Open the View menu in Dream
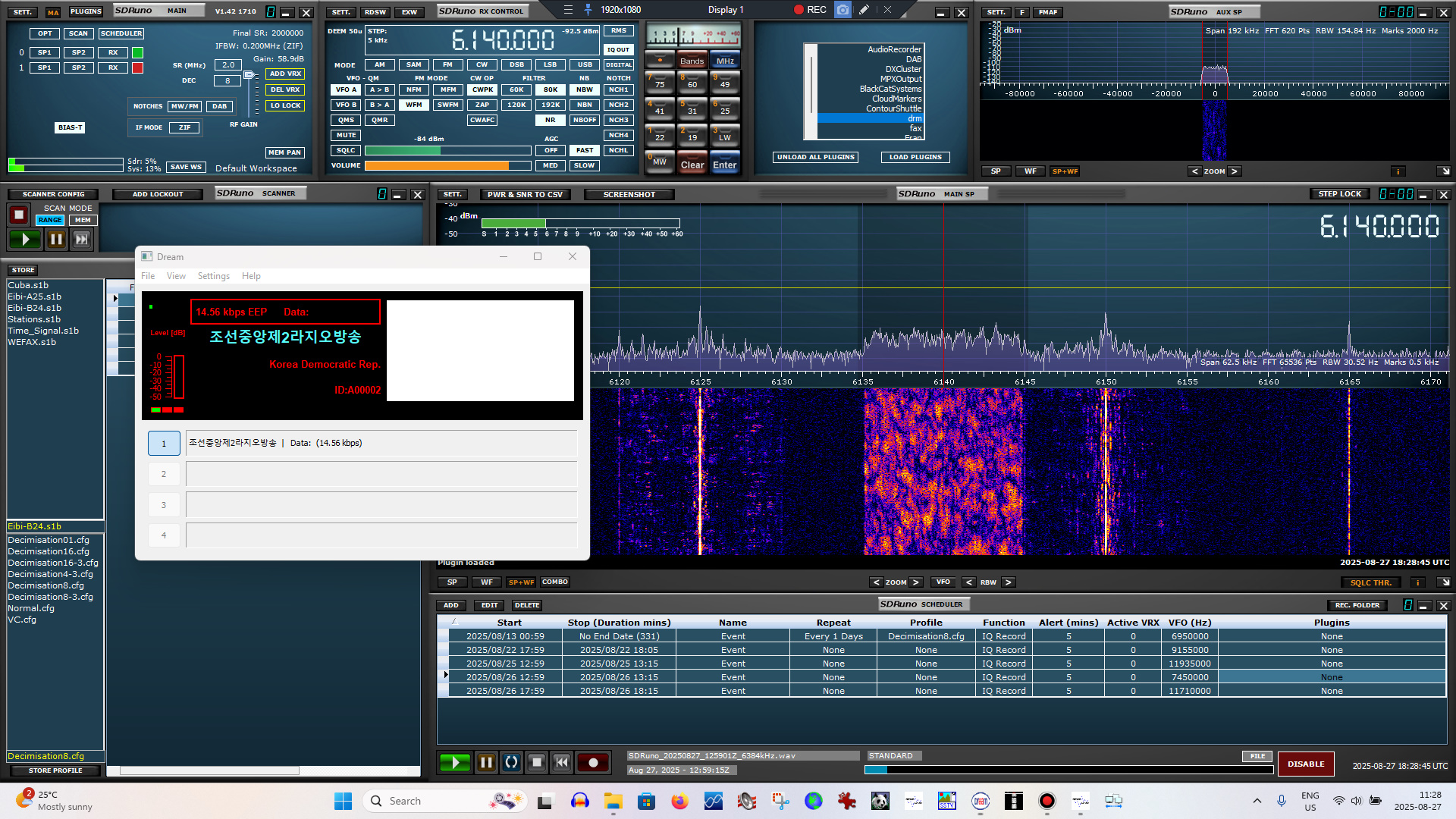 tap(176, 276)
